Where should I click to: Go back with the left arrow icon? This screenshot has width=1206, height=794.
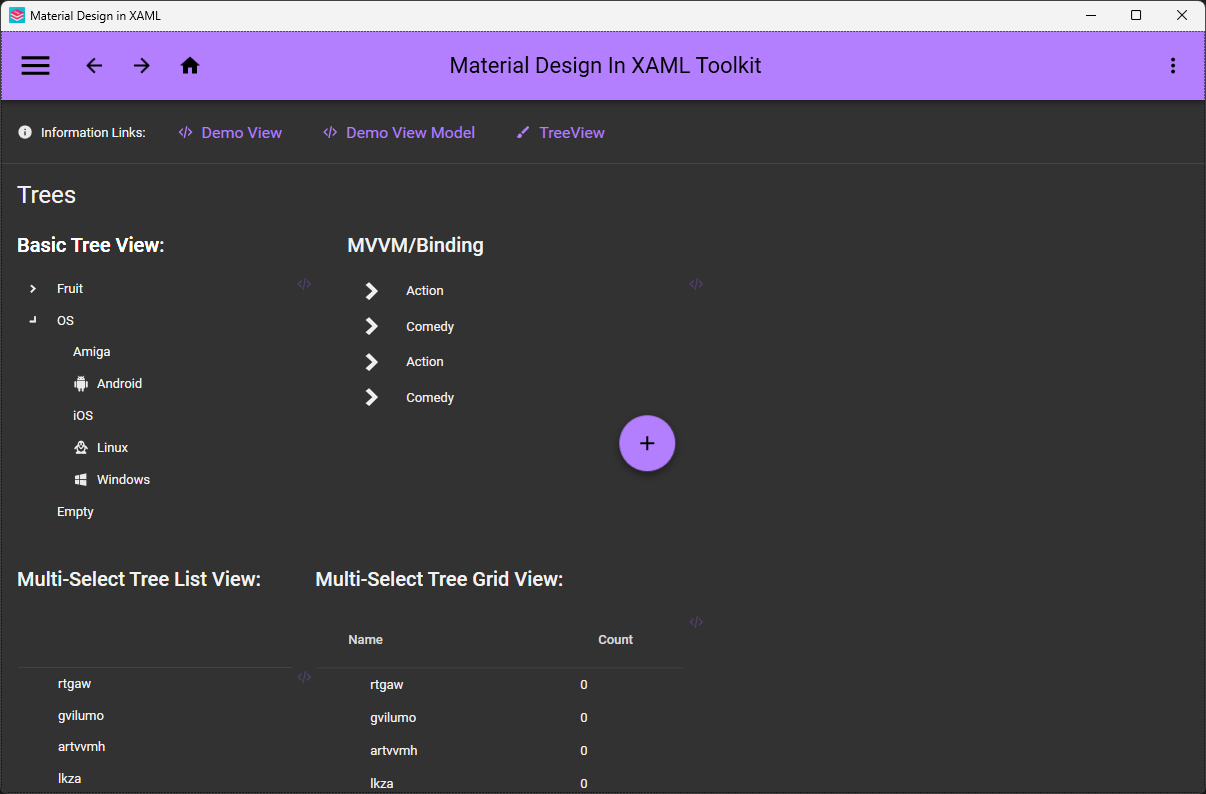tap(94, 66)
